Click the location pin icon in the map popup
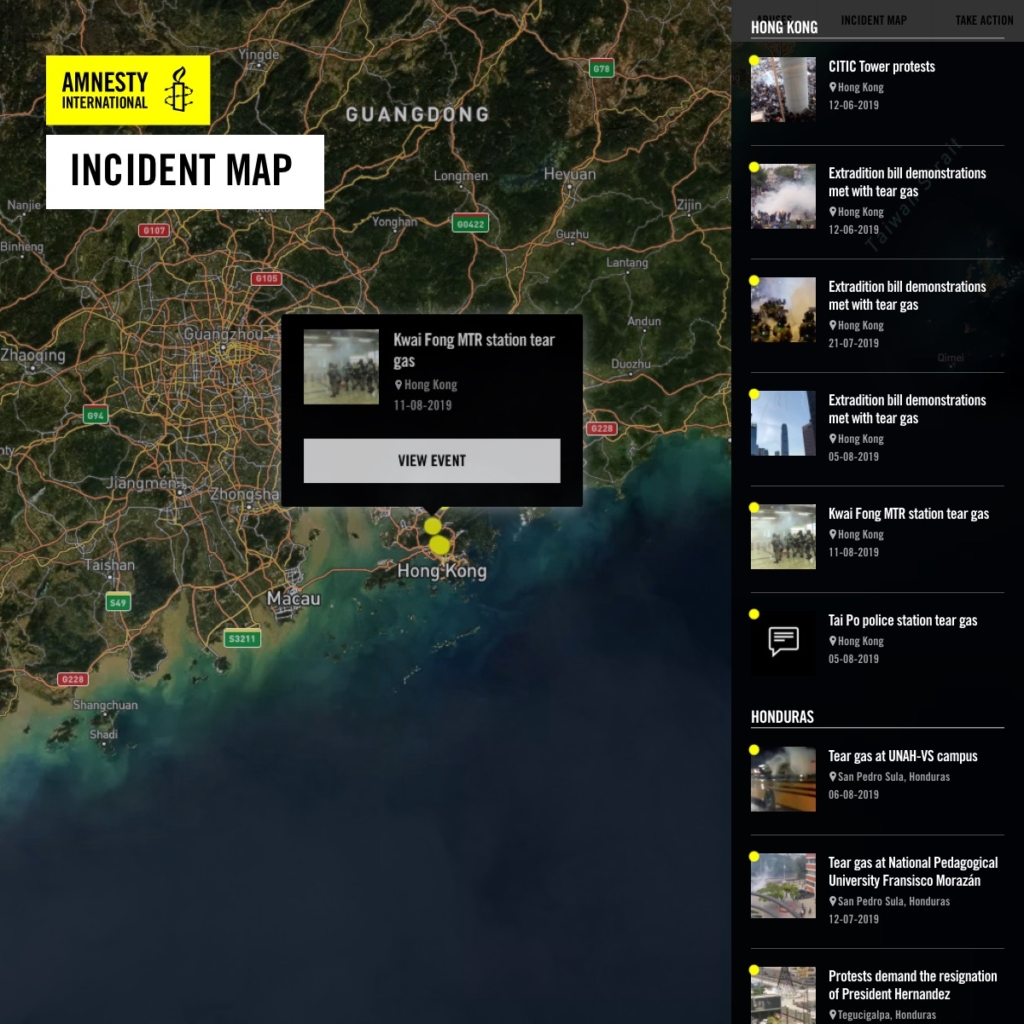This screenshot has width=1024, height=1024. point(398,385)
